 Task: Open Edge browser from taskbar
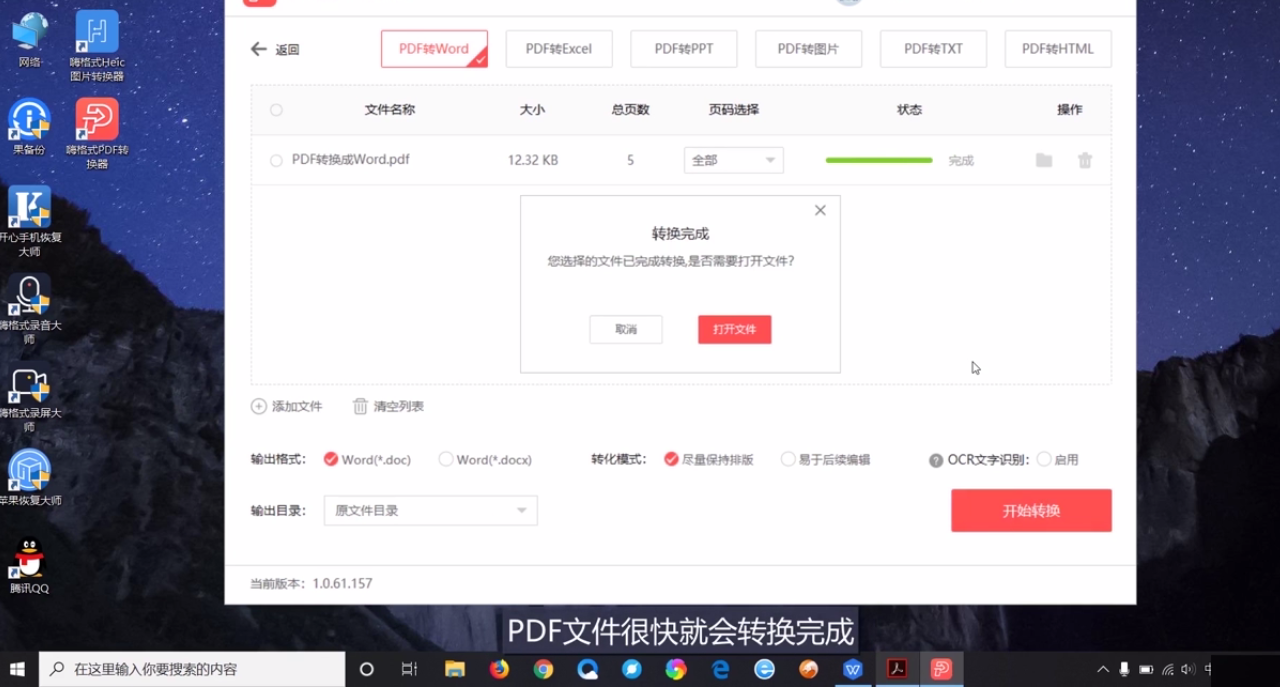(721, 669)
